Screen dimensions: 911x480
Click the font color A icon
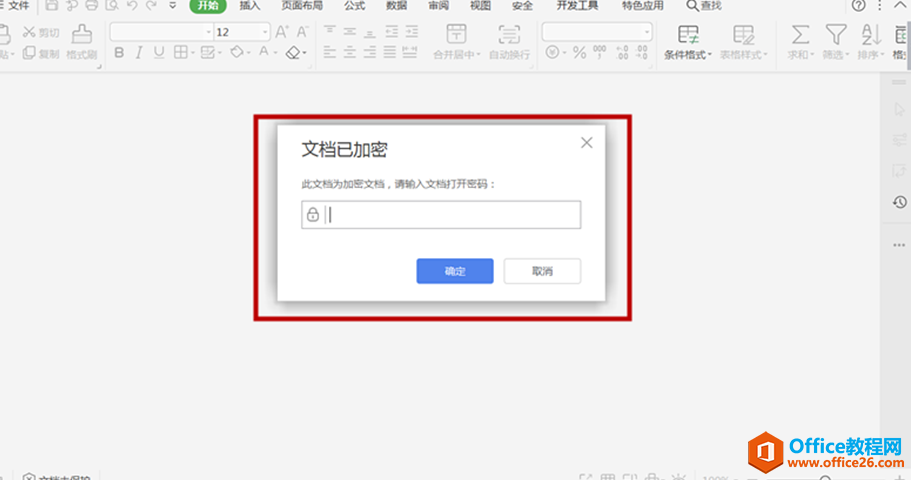tap(264, 52)
